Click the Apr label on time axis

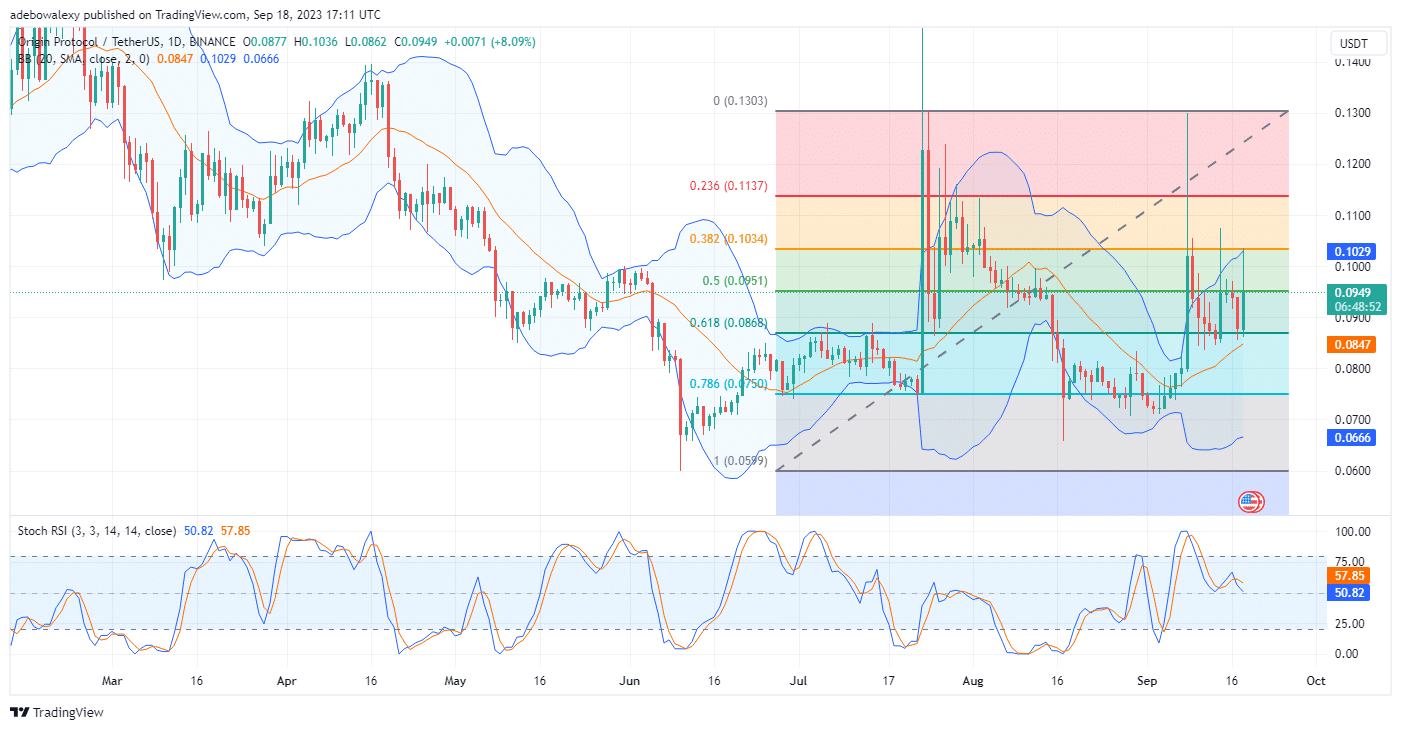(x=287, y=680)
